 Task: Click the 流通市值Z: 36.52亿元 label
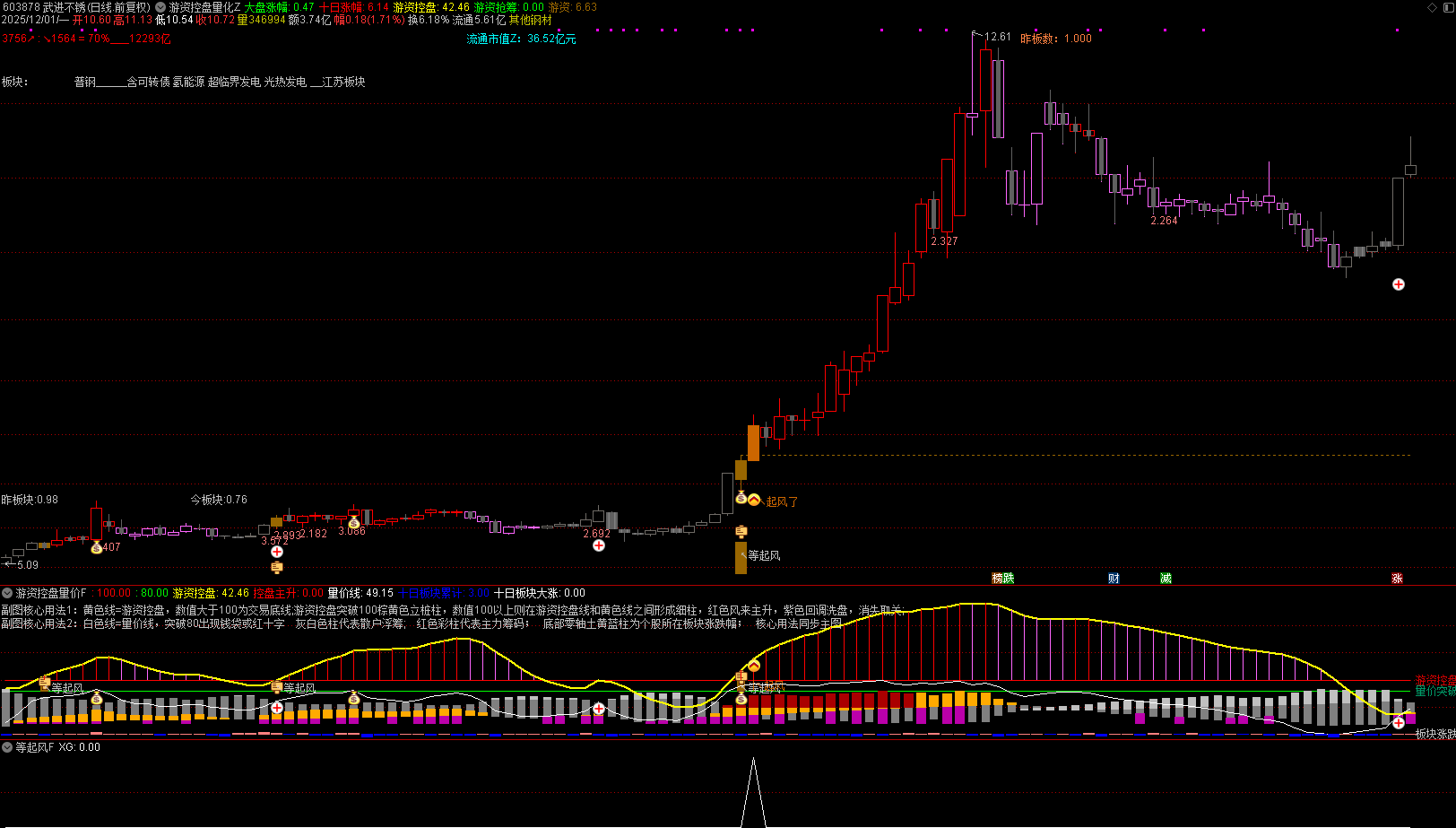(x=521, y=39)
